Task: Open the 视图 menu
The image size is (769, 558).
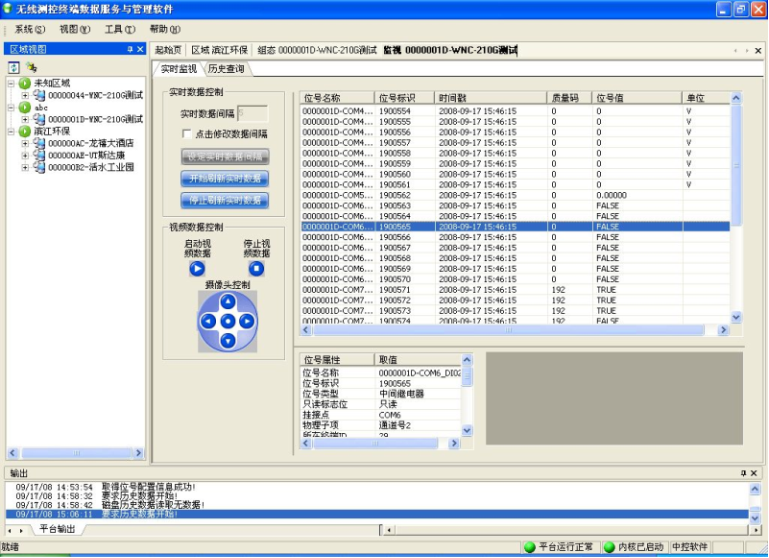Action: (75, 29)
